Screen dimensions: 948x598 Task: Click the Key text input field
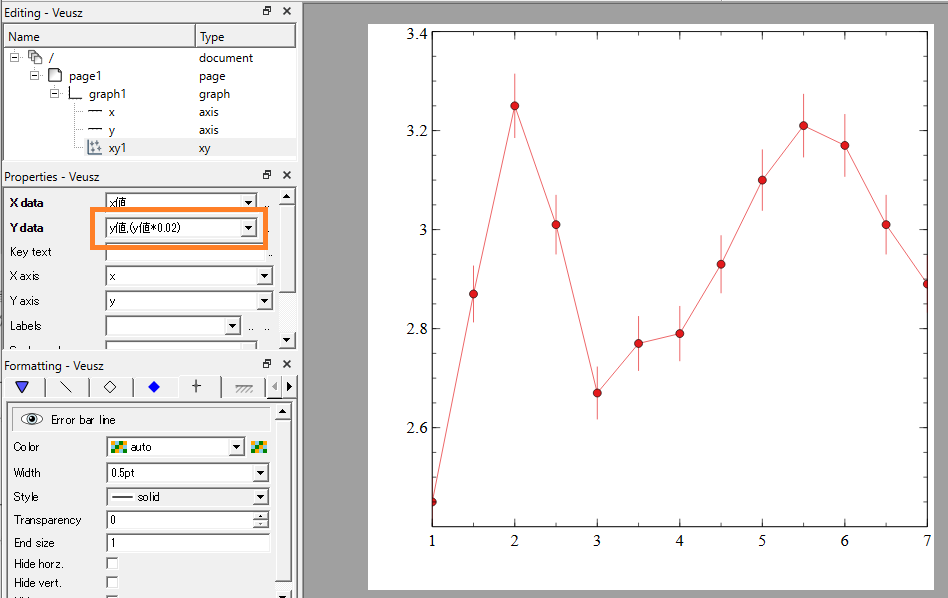186,252
